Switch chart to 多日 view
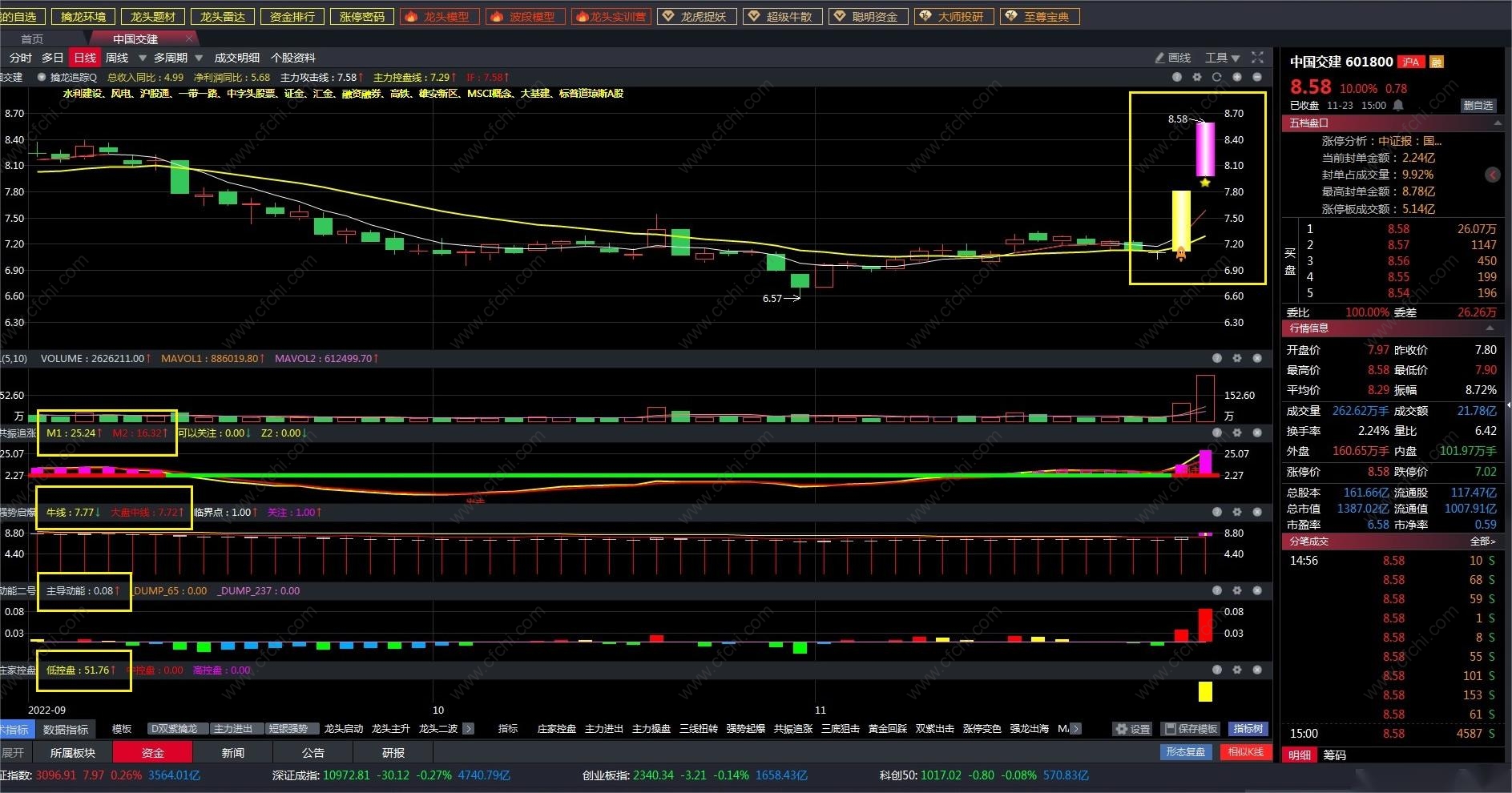The width and height of the screenshot is (1512, 793). click(53, 58)
